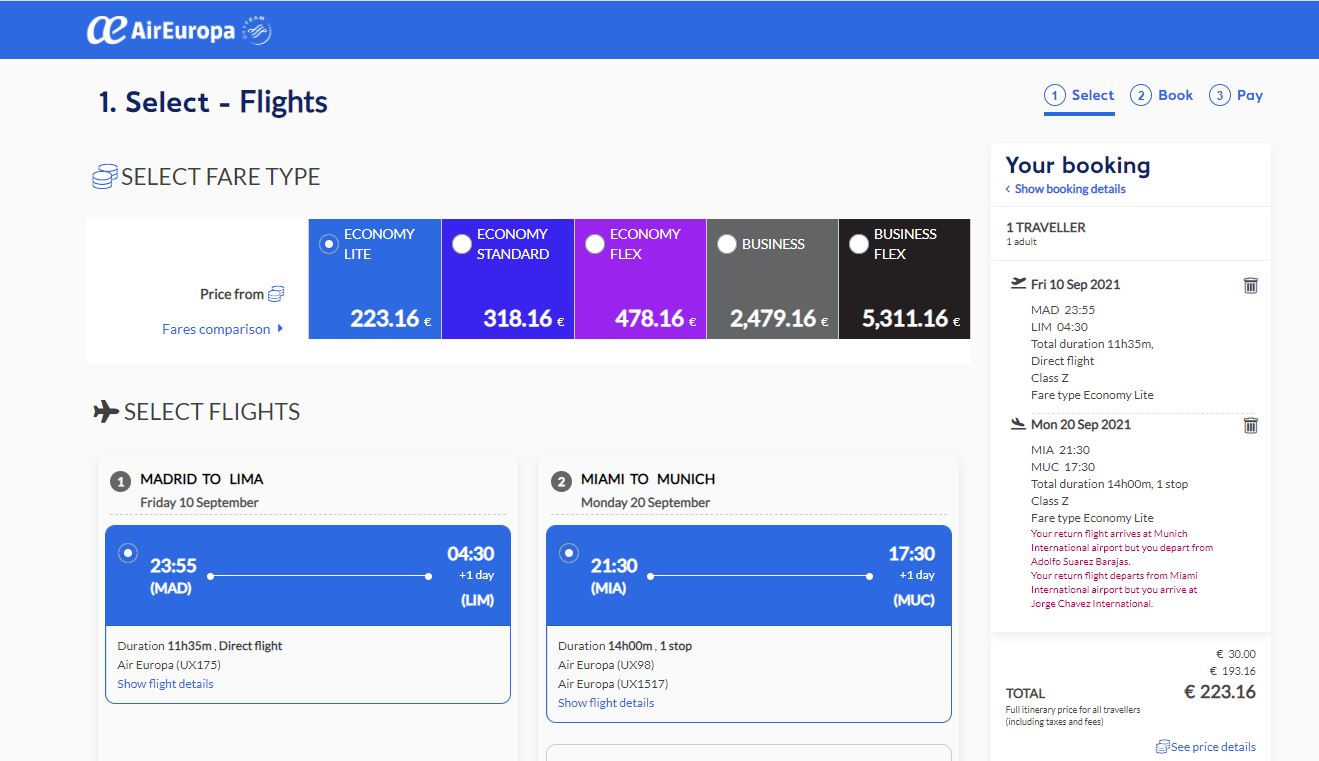
Task: Choose the Economy Standard fare radio button
Action: point(462,244)
